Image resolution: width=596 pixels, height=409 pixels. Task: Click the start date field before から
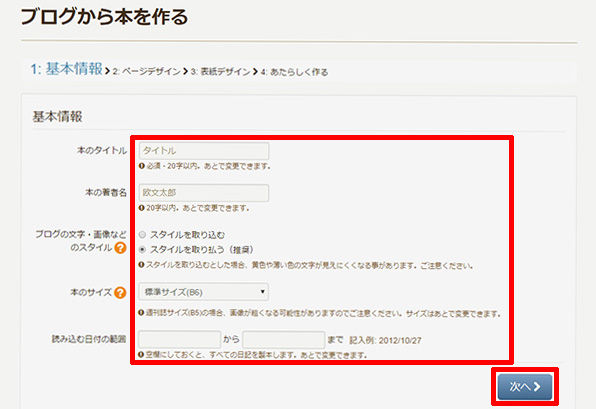pyautogui.click(x=180, y=339)
